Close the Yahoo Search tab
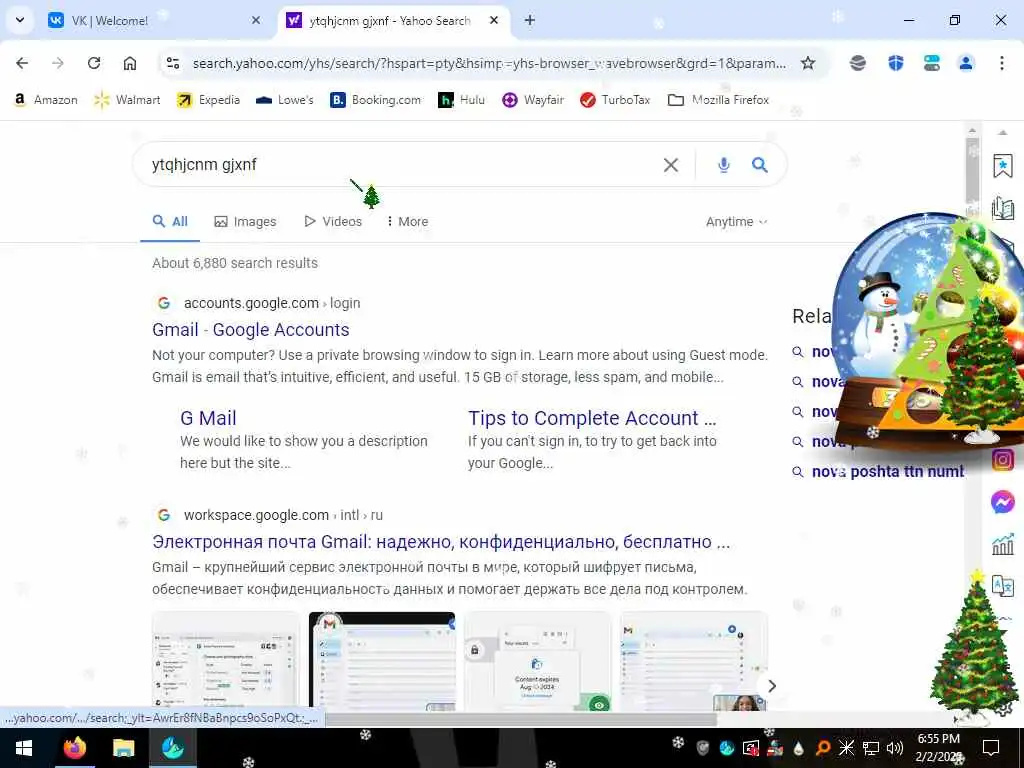Screen dimensions: 1024x768 494,20
